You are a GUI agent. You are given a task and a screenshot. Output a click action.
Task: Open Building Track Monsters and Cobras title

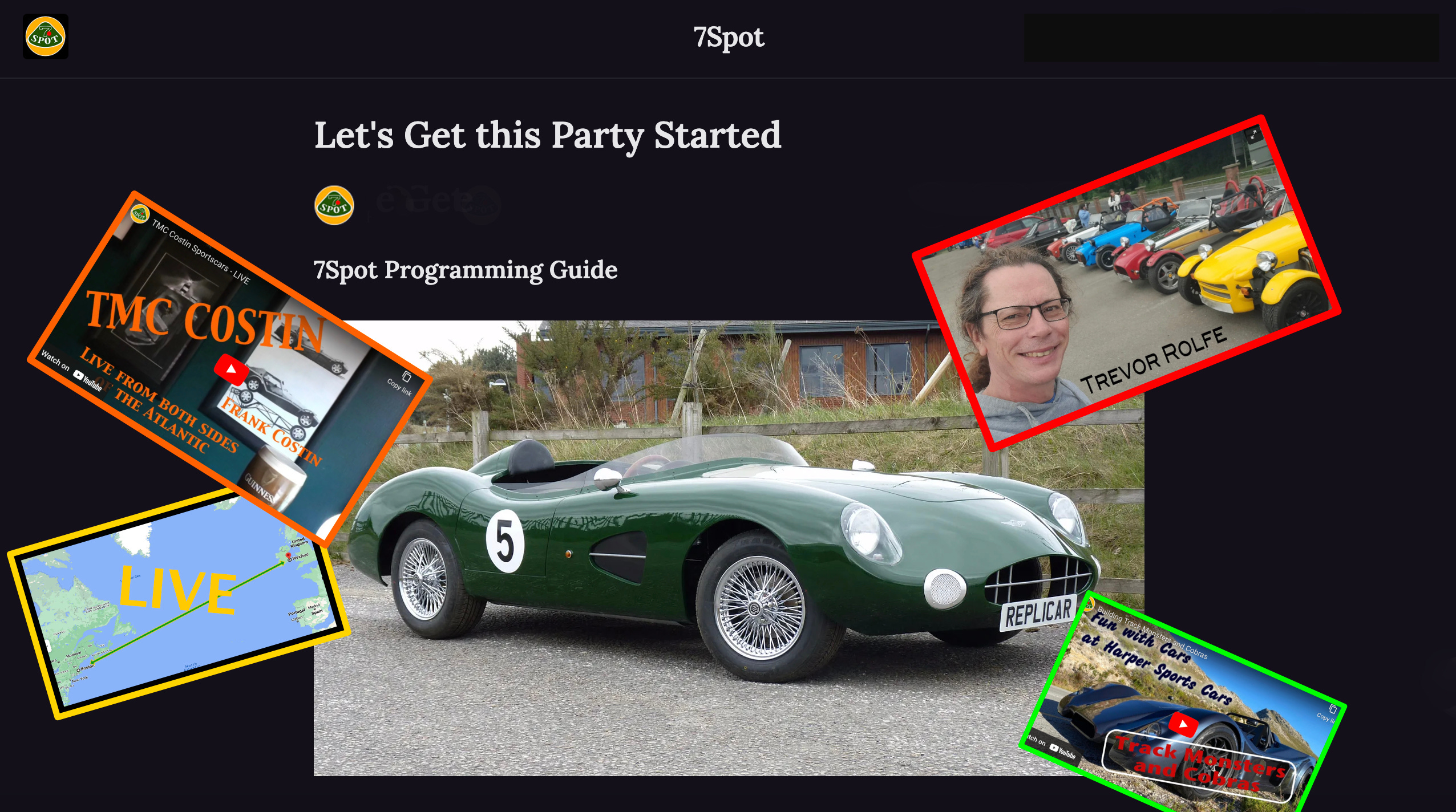[1152, 634]
